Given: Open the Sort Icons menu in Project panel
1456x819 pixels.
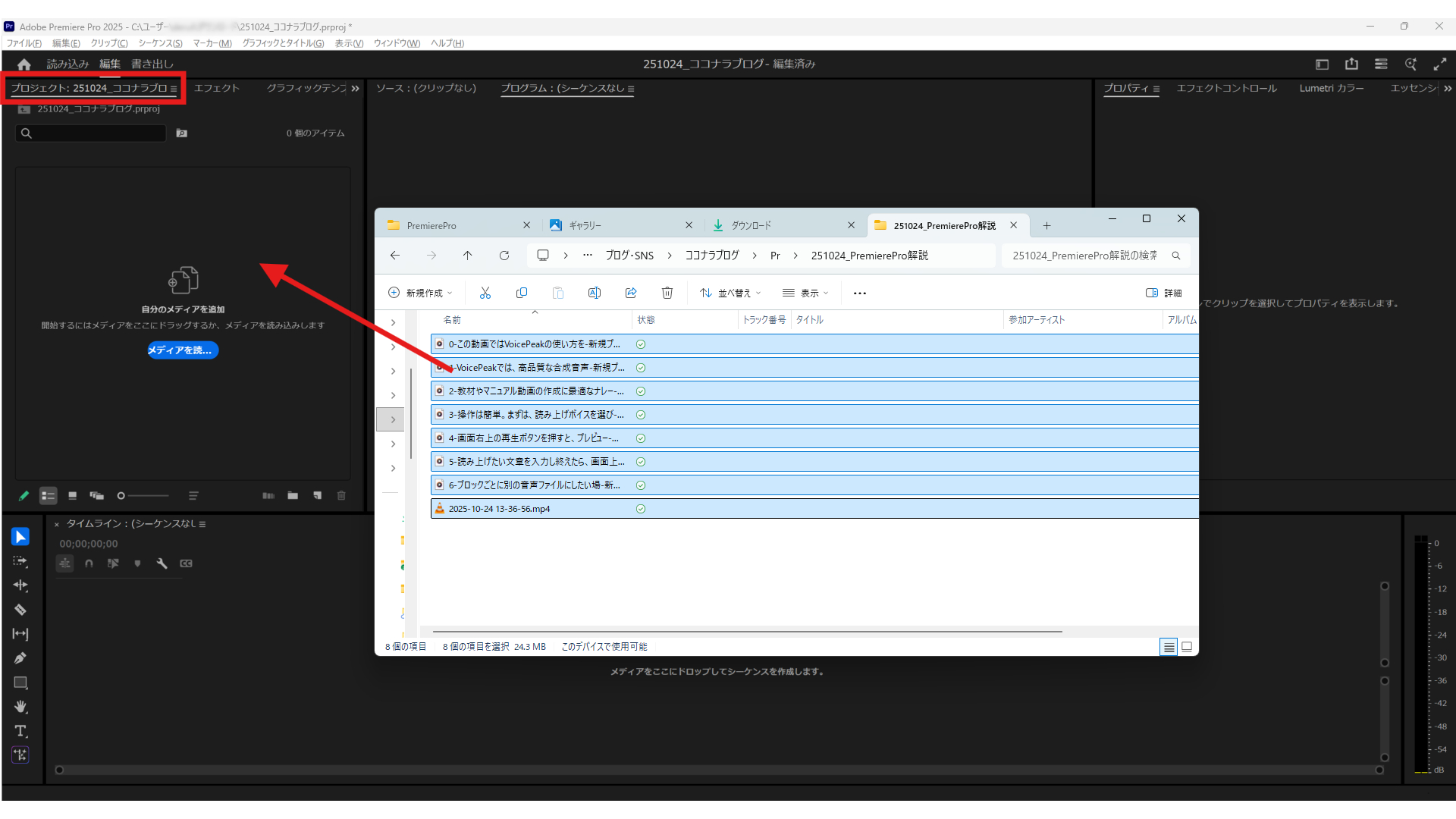Looking at the screenshot, I should pyautogui.click(x=193, y=496).
